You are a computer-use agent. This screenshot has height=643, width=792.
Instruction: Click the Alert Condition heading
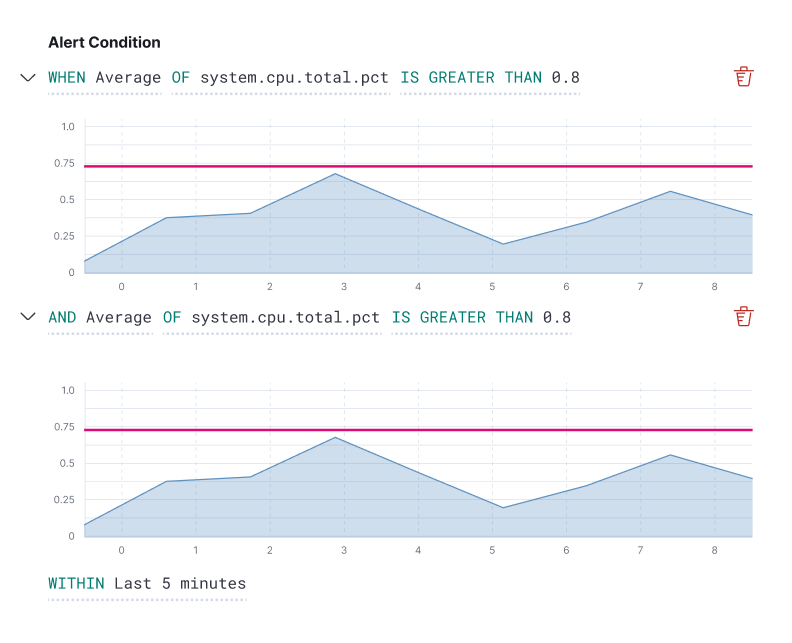point(105,42)
